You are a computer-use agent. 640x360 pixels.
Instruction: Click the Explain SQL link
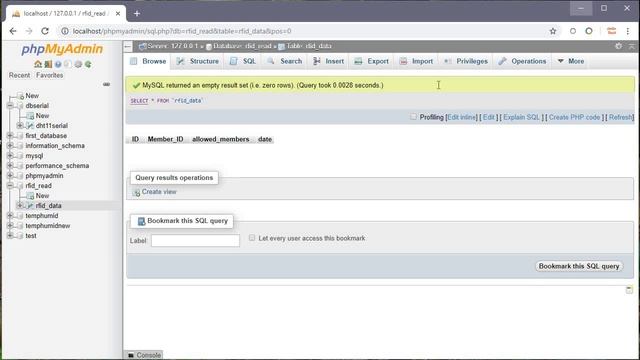click(x=521, y=117)
